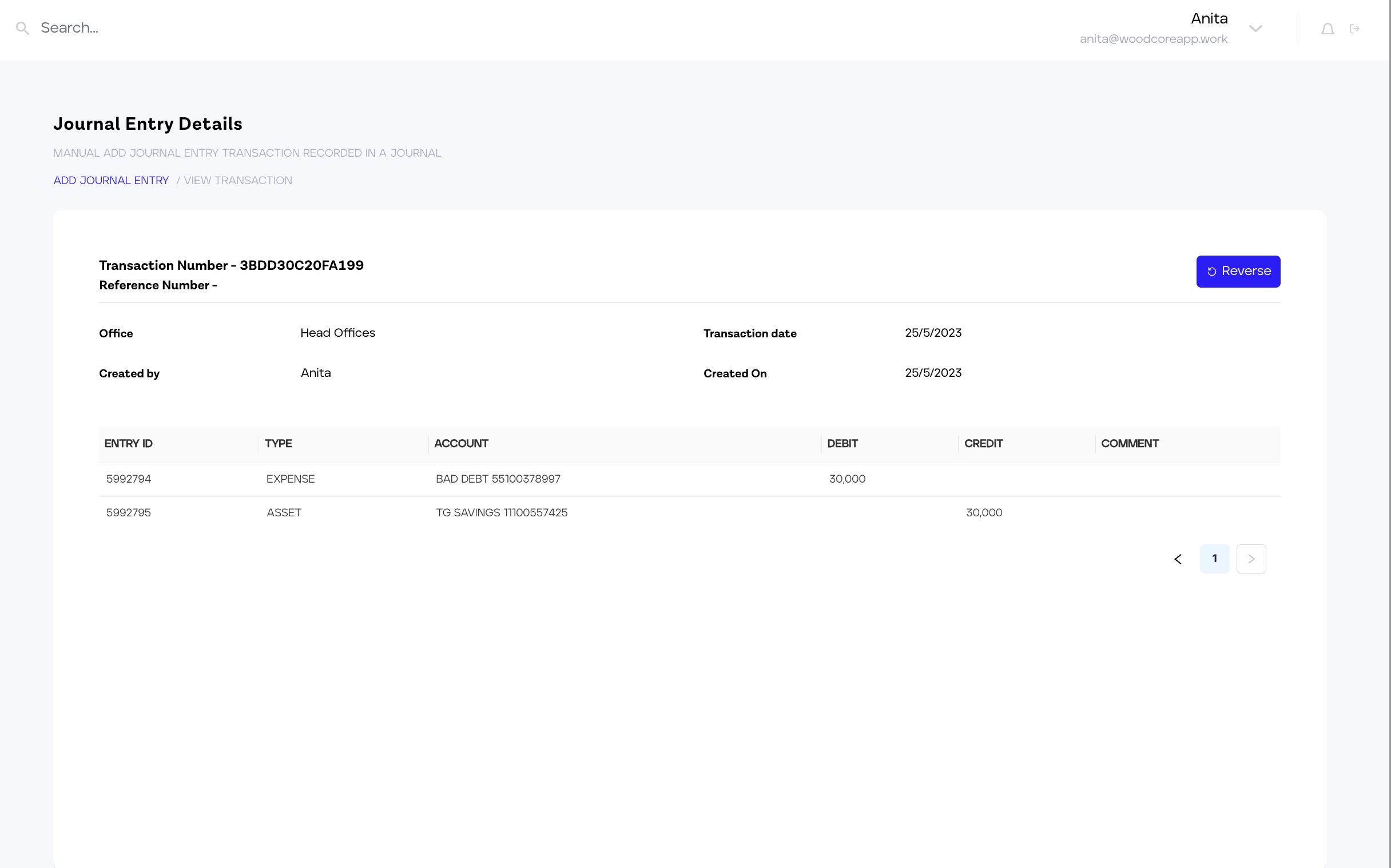The width and height of the screenshot is (1391, 868).
Task: Click the Debit column header
Action: [x=842, y=444]
